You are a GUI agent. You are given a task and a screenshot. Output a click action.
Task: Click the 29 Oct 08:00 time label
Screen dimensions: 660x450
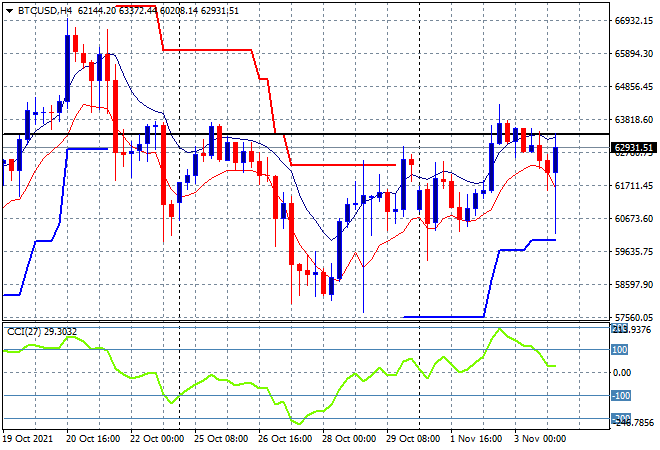(x=413, y=439)
